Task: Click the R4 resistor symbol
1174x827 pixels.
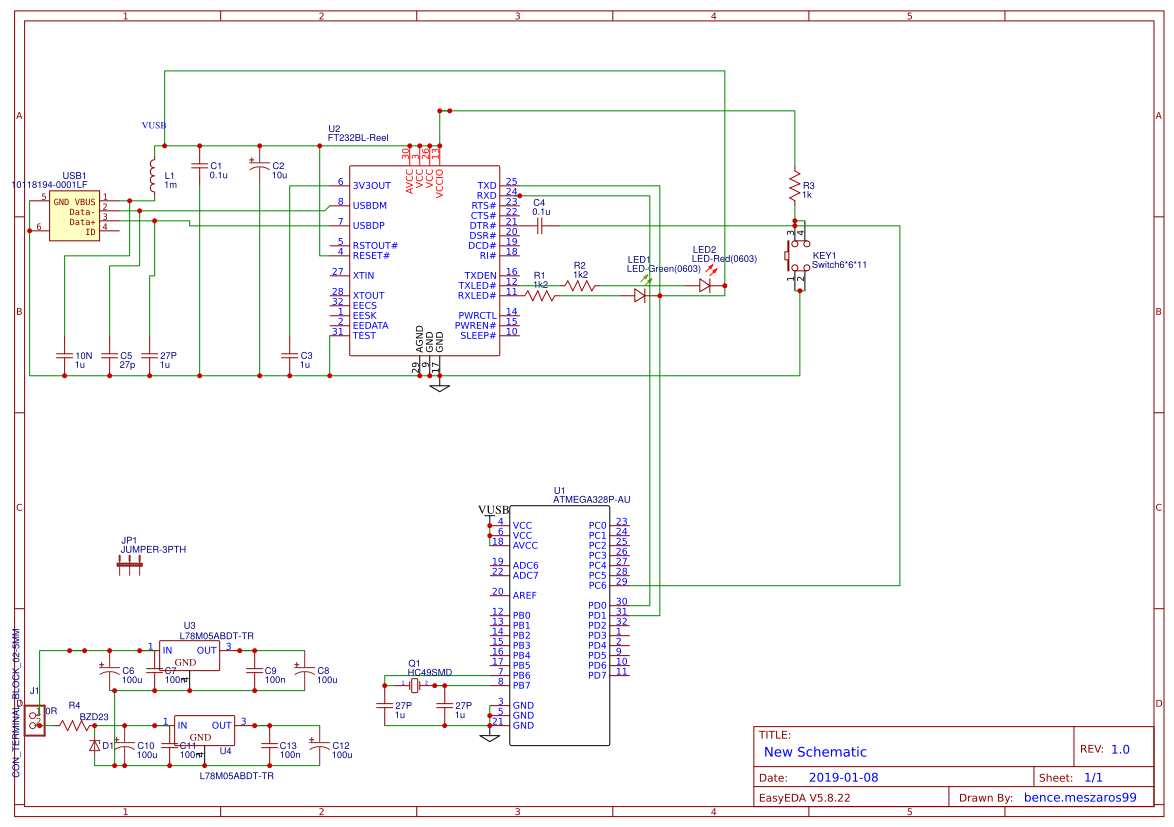Action: 75,726
